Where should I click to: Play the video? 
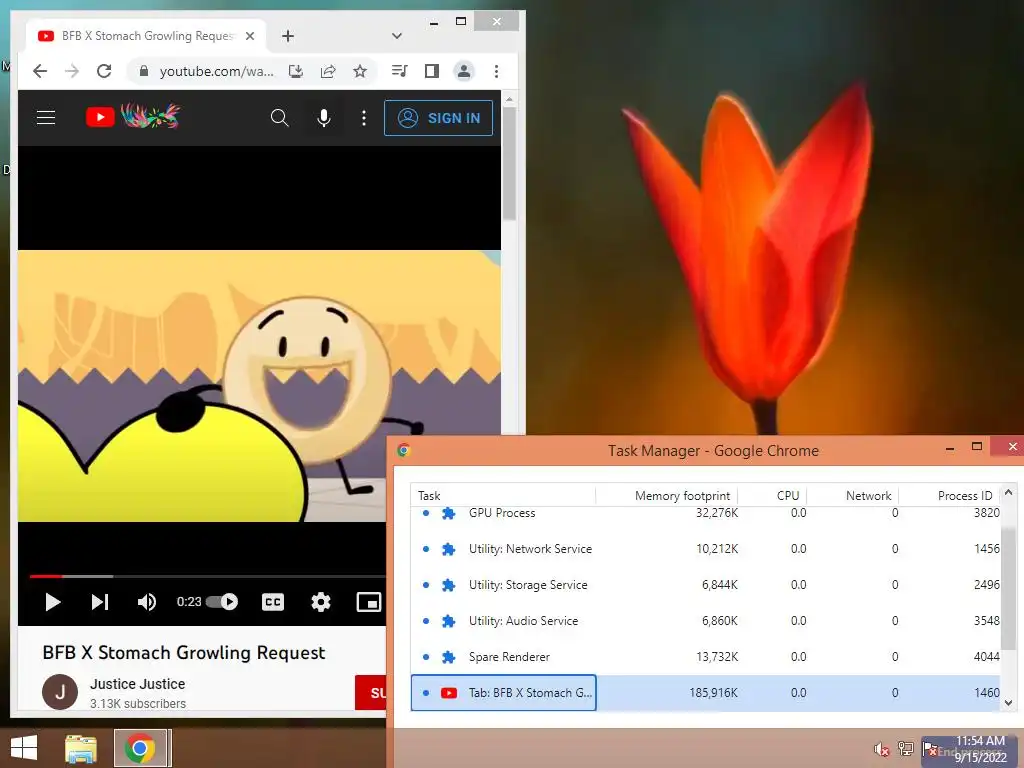point(52,601)
